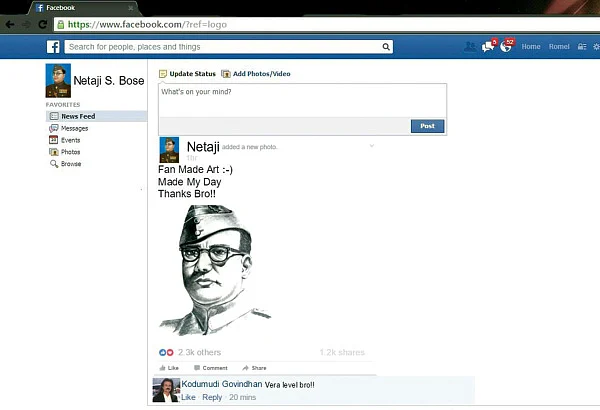Close the Facebook browser tab
This screenshot has width=600, height=410.
pos(130,8)
